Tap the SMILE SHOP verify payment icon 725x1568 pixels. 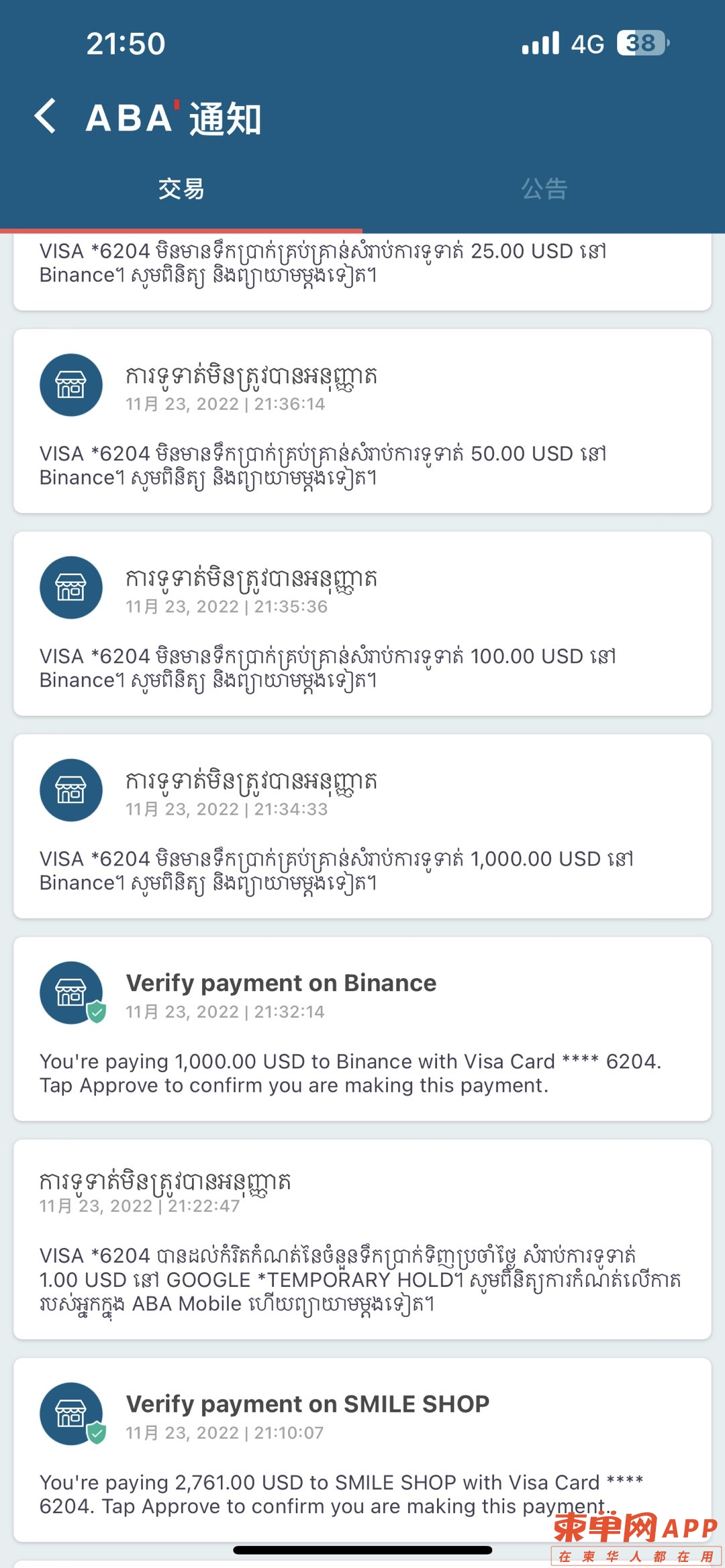pyautogui.click(x=71, y=1414)
